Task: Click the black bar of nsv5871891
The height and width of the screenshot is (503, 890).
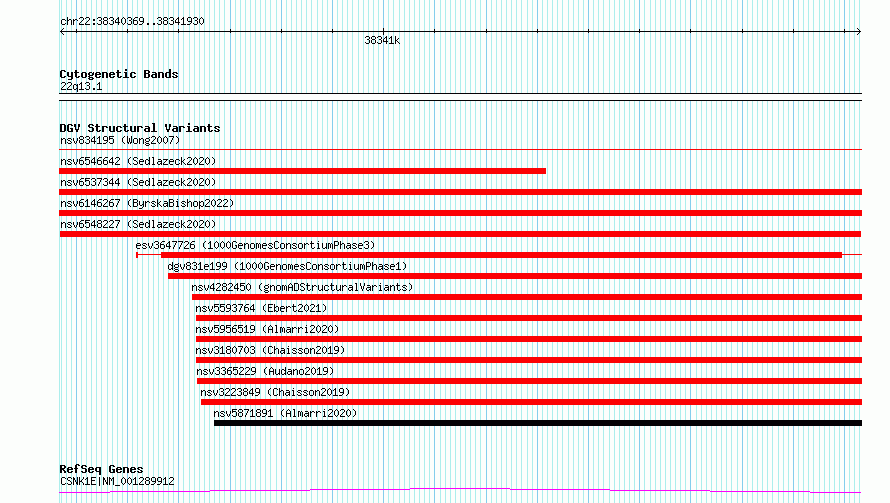Action: (x=538, y=423)
